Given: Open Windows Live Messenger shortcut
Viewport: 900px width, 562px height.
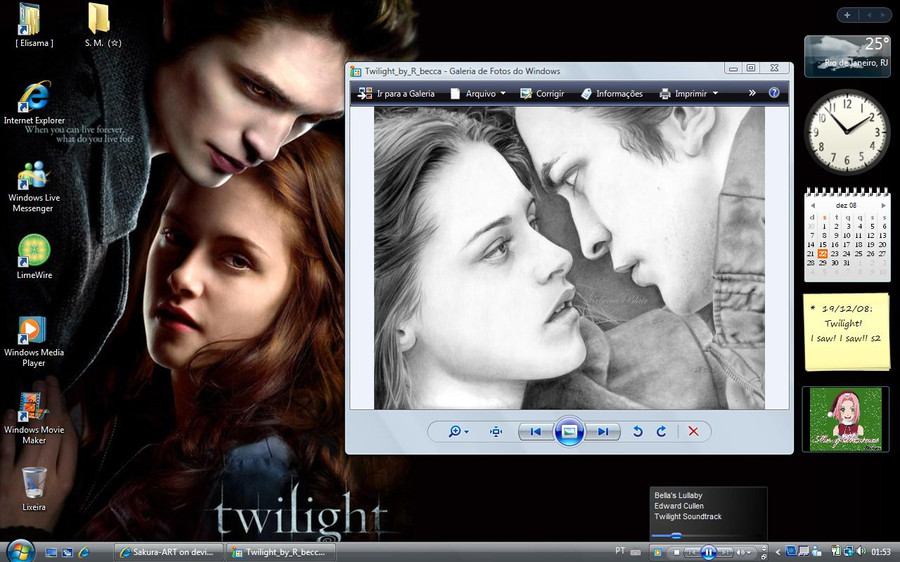Looking at the screenshot, I should 33,187.
